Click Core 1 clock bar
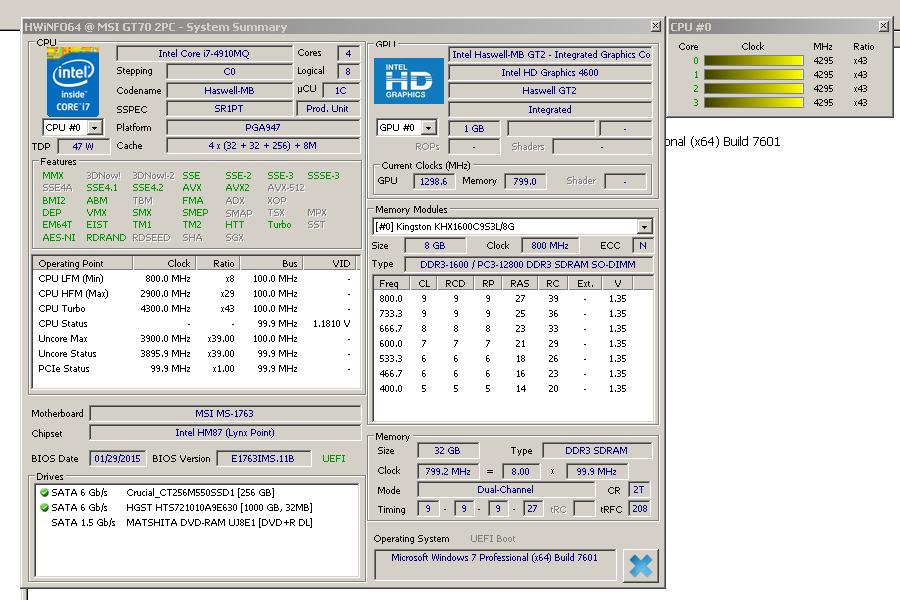This screenshot has width=900, height=600. pyautogui.click(x=754, y=75)
